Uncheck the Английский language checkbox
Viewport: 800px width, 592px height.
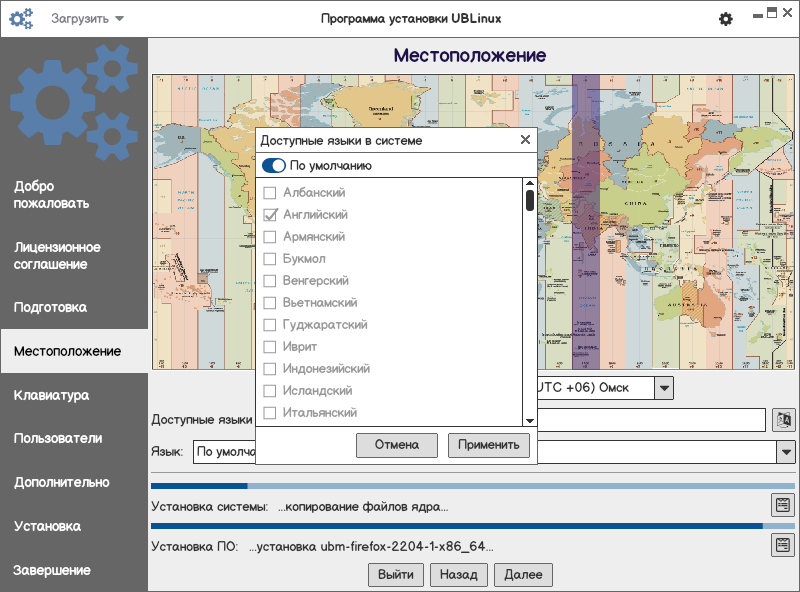[269, 215]
